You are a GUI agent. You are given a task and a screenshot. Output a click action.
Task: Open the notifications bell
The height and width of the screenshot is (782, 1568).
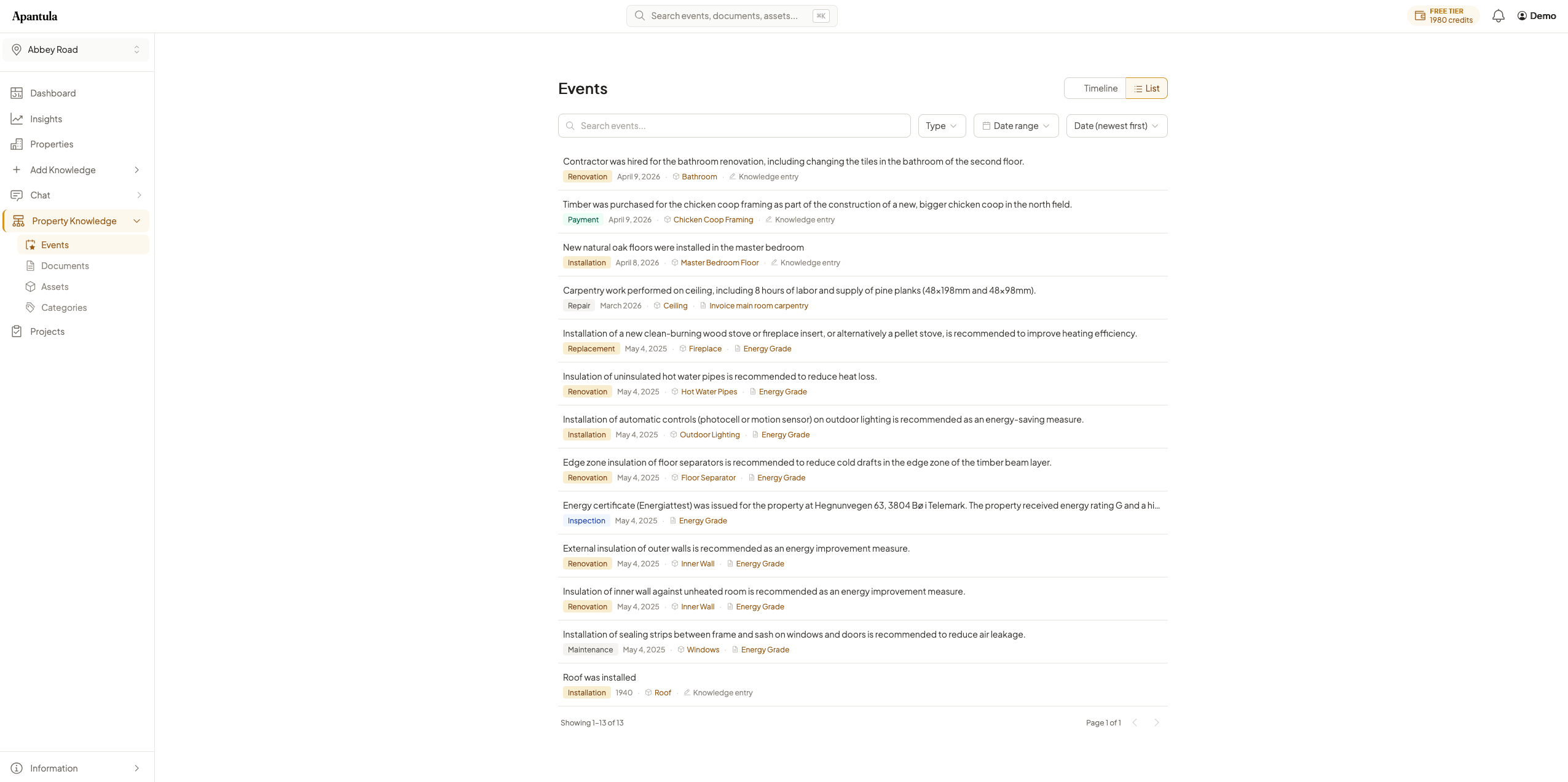(x=1498, y=16)
